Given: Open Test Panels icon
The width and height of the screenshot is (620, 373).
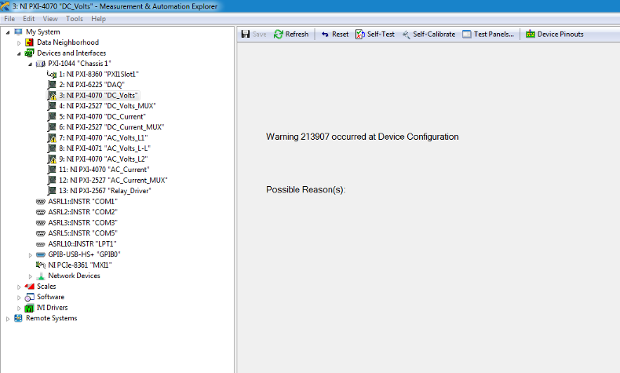Looking at the screenshot, I should (467, 34).
